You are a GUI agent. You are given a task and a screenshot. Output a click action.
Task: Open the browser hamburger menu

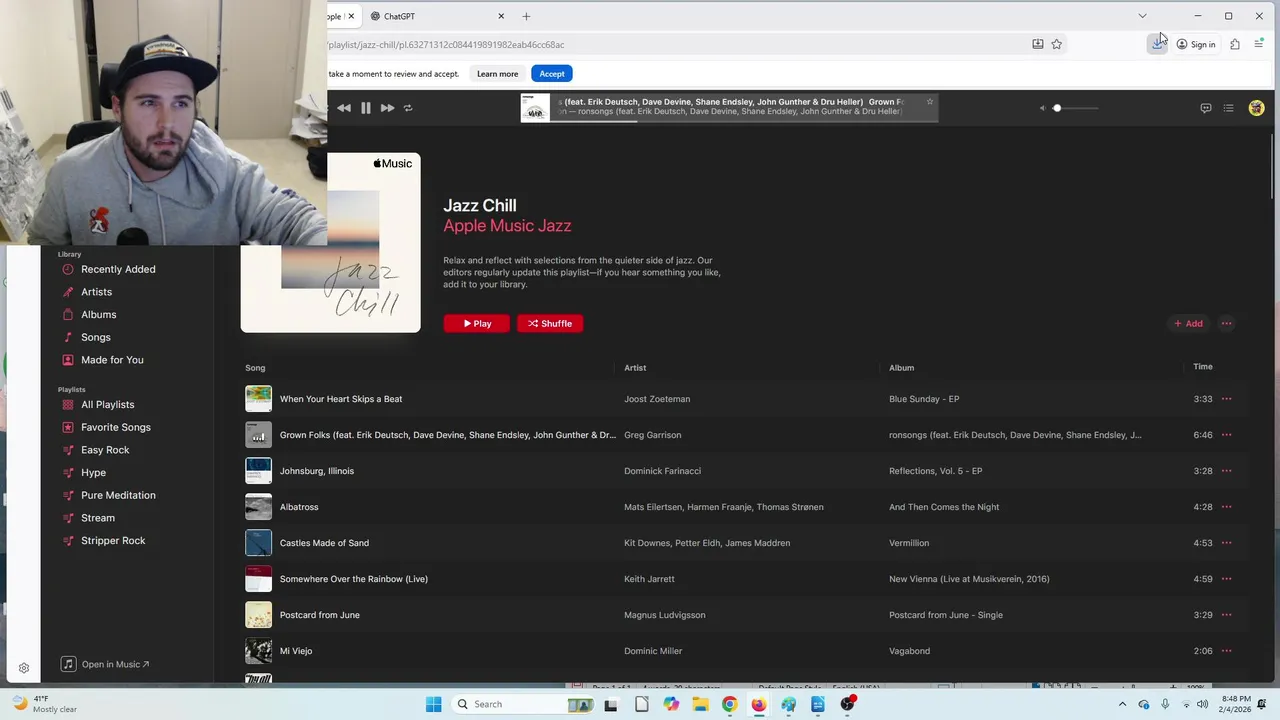(1259, 44)
